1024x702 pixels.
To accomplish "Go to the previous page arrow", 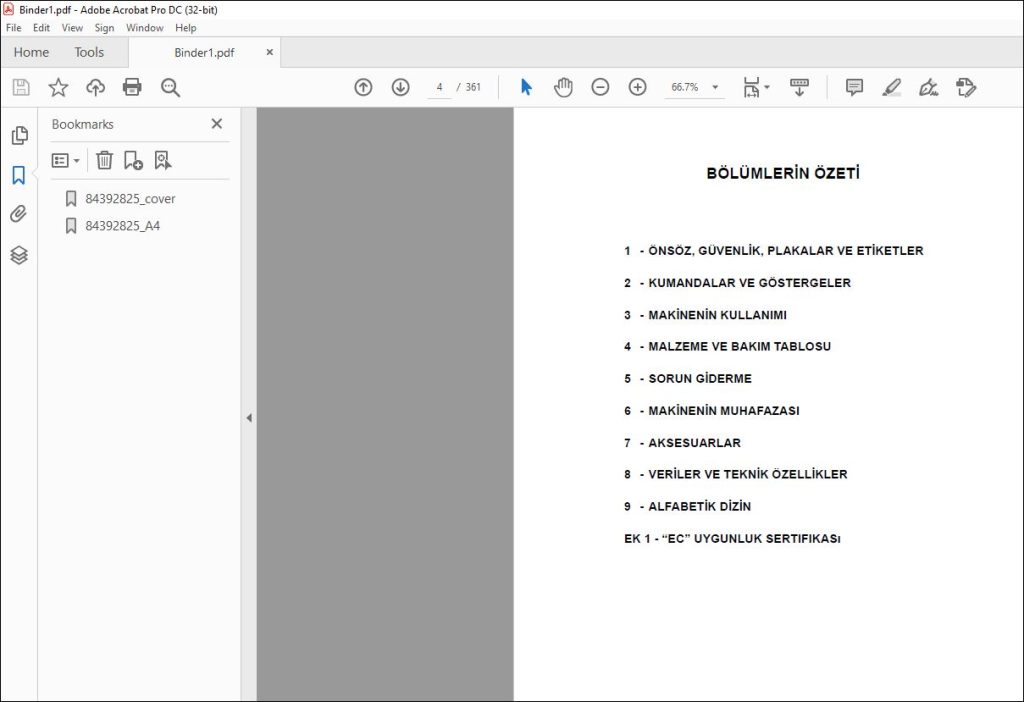I will (x=363, y=87).
